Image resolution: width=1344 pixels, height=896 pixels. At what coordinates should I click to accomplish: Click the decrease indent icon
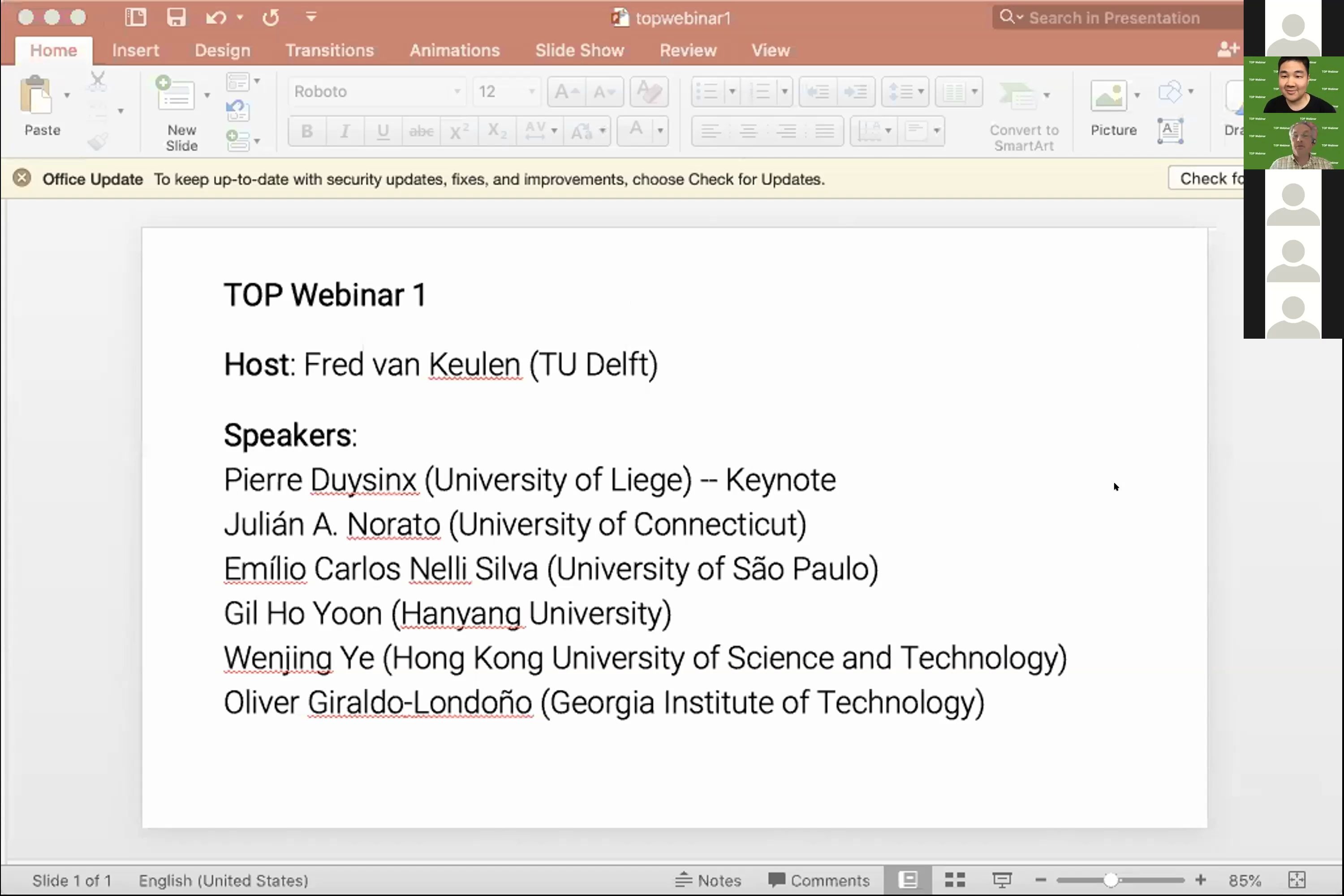pyautogui.click(x=818, y=91)
